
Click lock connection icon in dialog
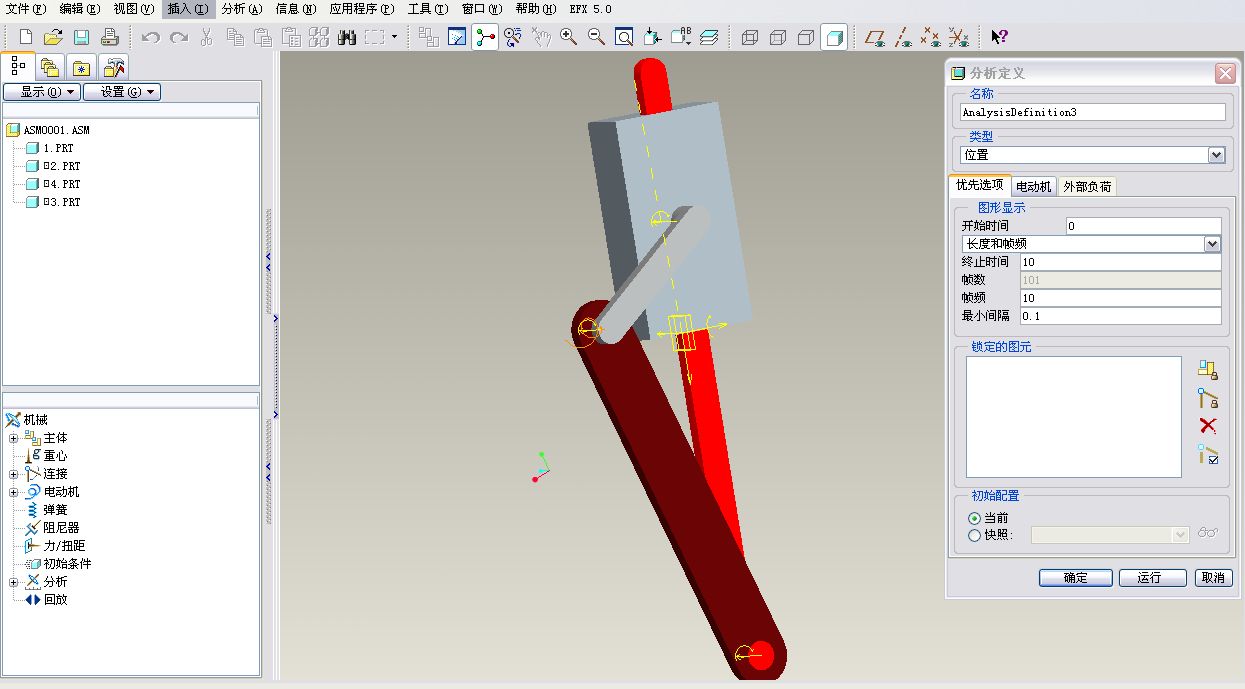pyautogui.click(x=1208, y=398)
